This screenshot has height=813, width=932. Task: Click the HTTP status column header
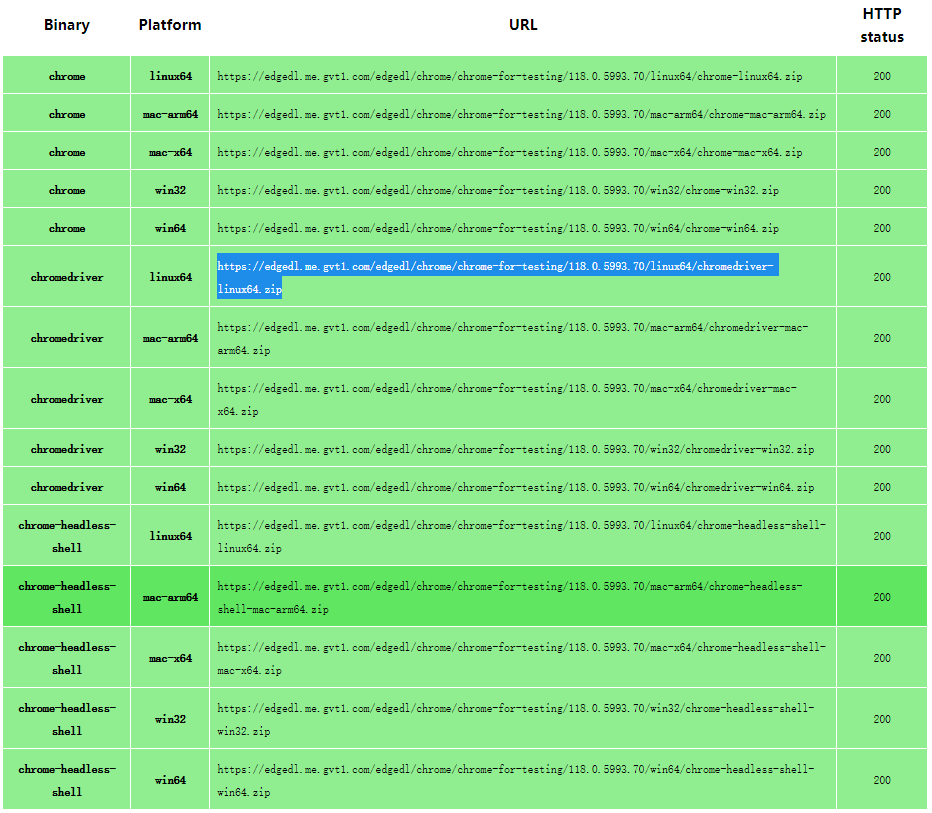coord(882,25)
